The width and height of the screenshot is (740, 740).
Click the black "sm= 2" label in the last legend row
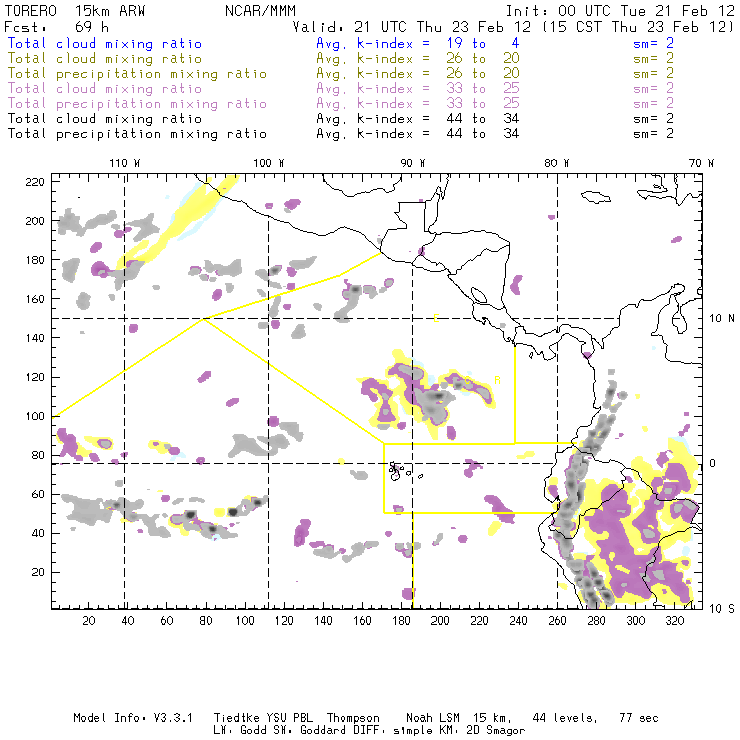(x=653, y=134)
